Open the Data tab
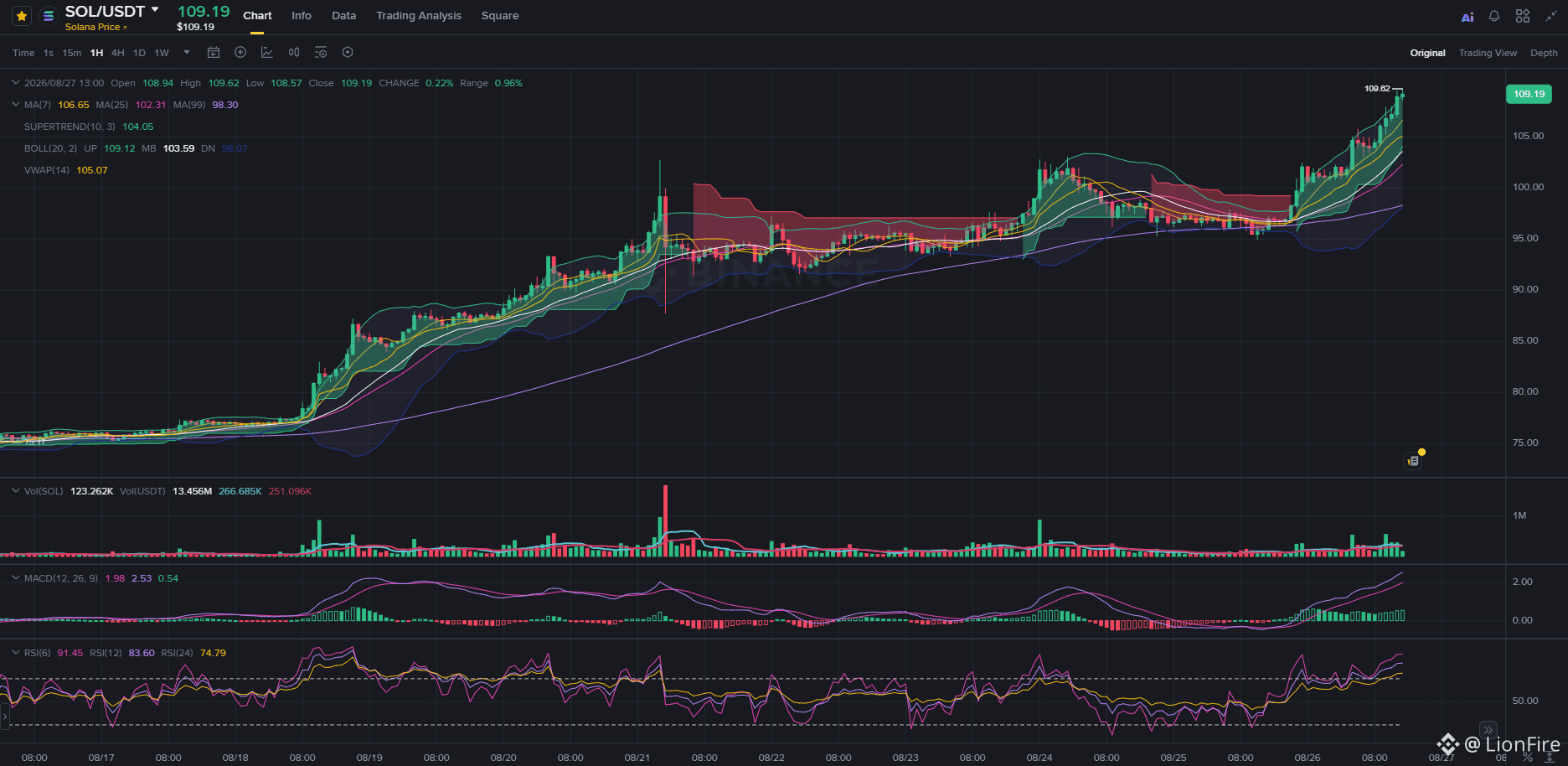 pos(343,15)
